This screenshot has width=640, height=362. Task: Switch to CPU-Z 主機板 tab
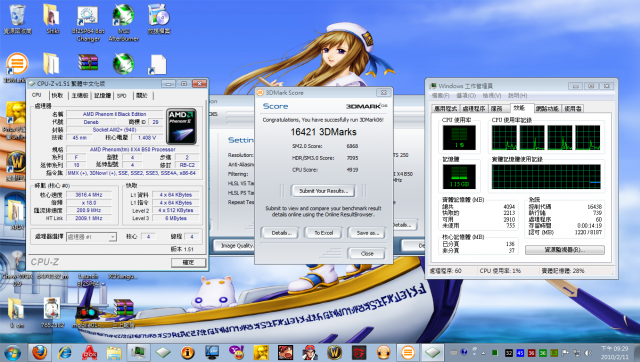coord(80,95)
